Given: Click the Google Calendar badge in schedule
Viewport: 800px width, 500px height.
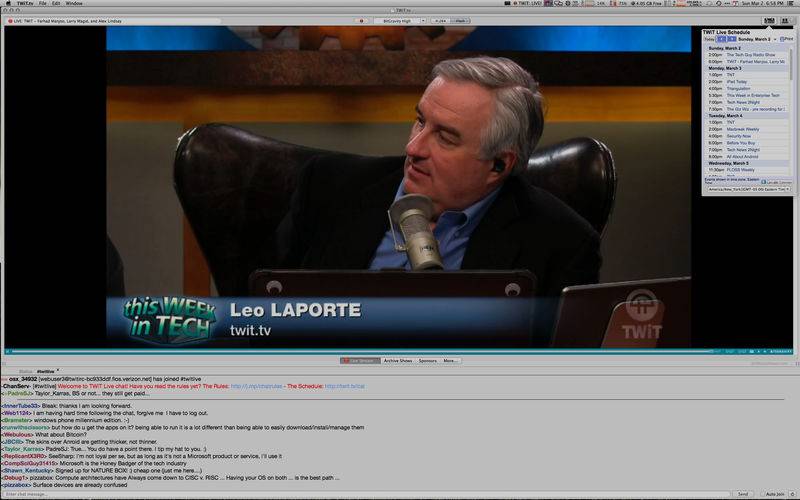Looking at the screenshot, I should (777, 182).
